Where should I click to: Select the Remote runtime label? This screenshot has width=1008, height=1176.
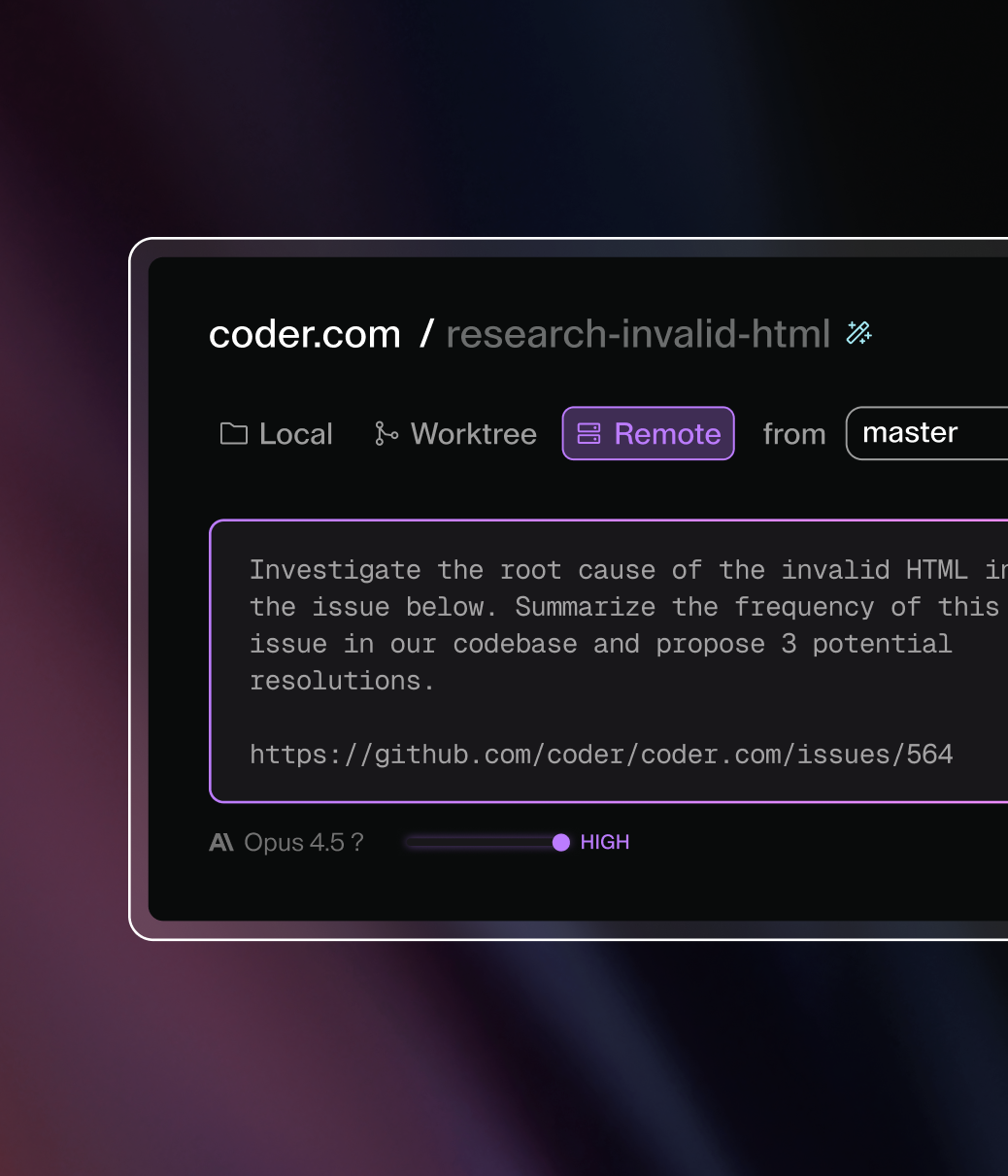(x=668, y=434)
